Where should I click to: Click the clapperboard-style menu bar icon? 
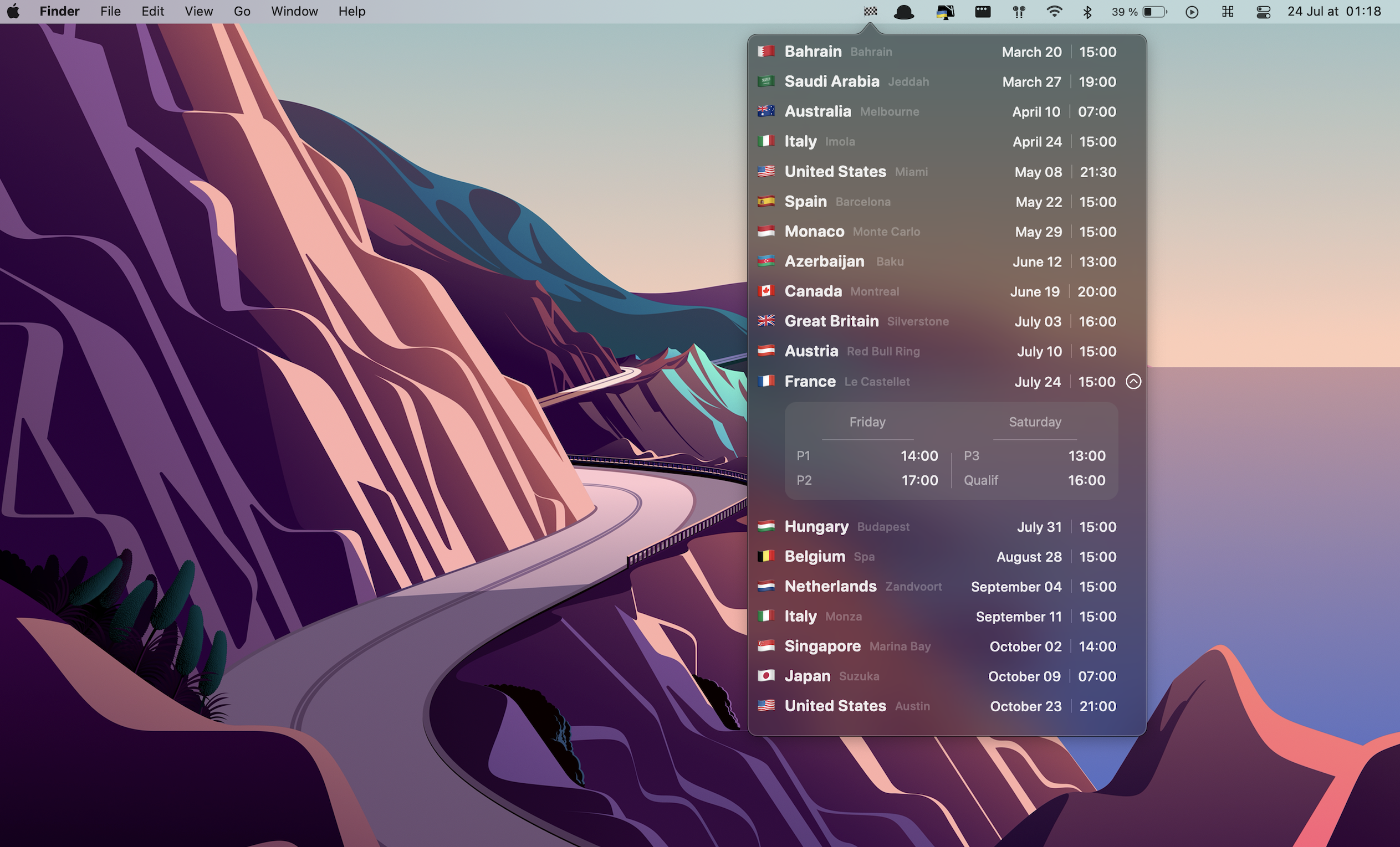click(x=983, y=12)
